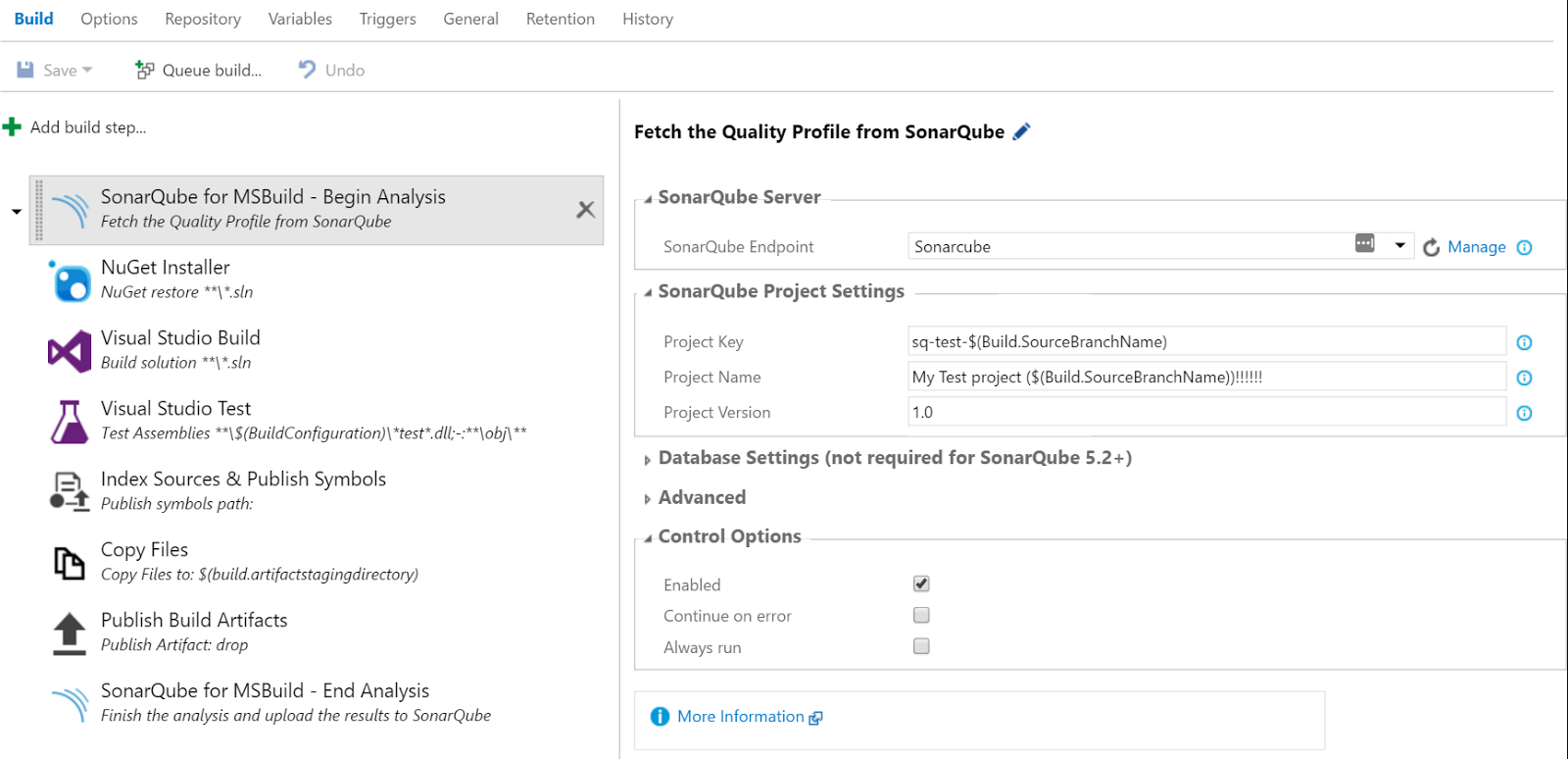Viewport: 1568px width, 759px height.
Task: Open the SonarQube Endpoint ellipsis icon
Action: coord(1364,243)
